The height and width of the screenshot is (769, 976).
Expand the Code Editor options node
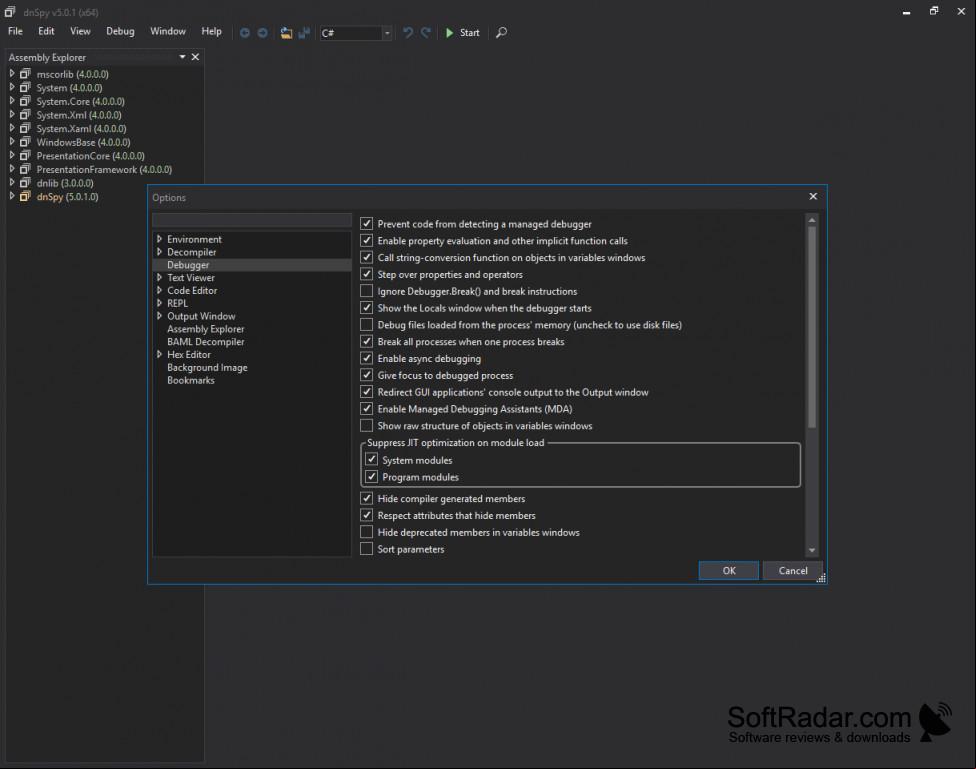click(x=159, y=290)
